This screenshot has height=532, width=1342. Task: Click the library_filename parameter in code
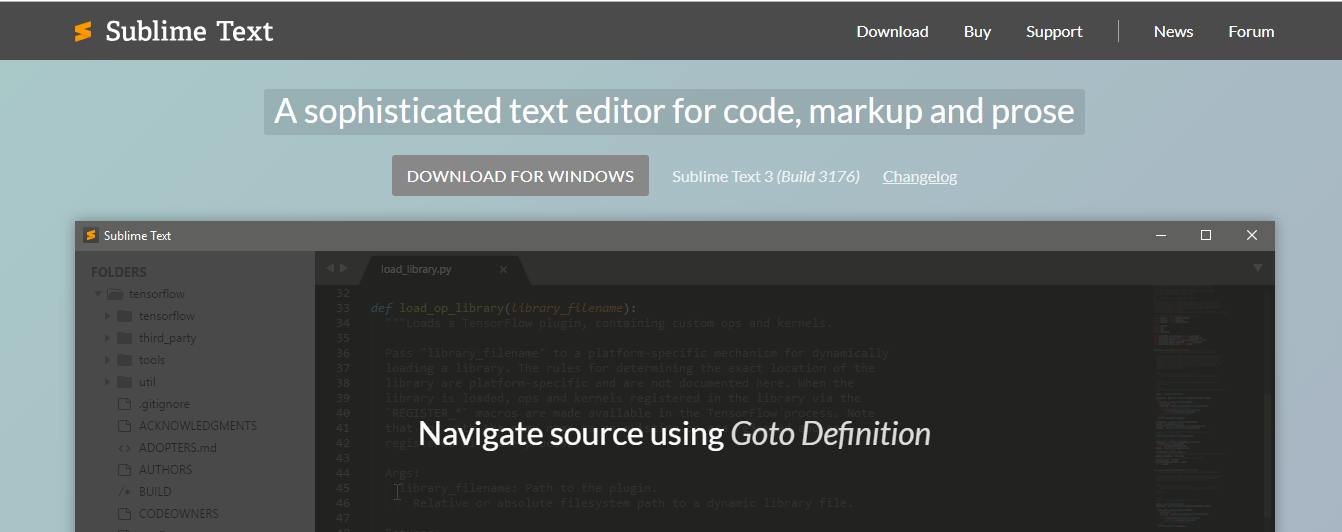[569, 308]
